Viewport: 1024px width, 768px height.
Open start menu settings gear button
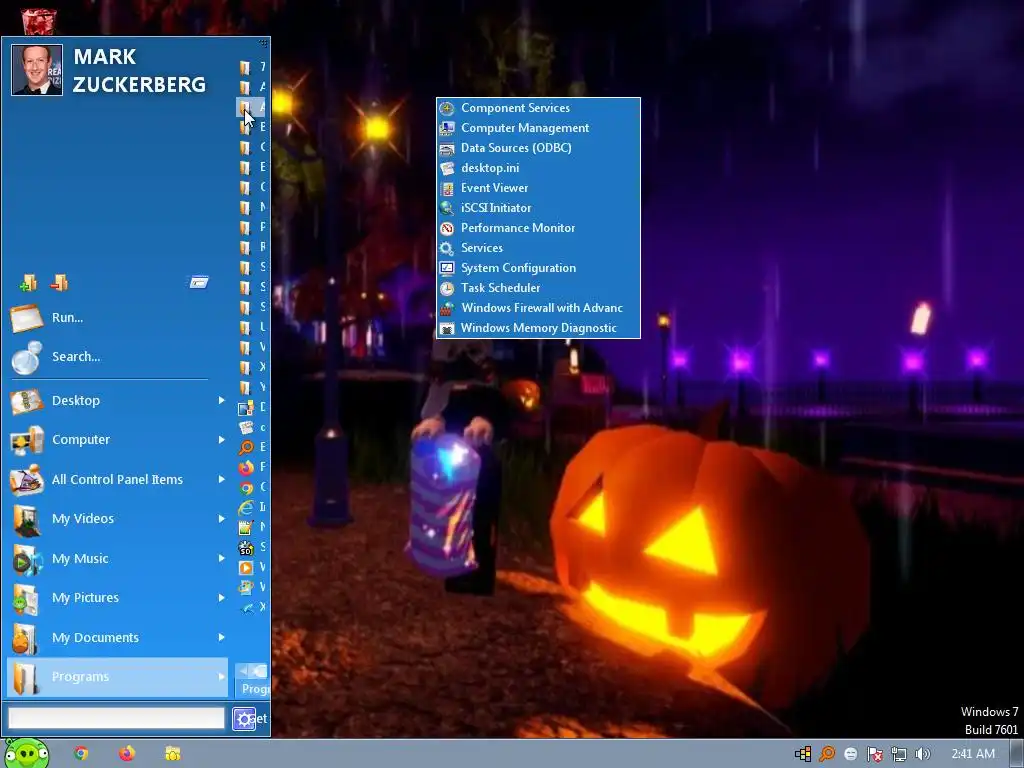coord(244,719)
